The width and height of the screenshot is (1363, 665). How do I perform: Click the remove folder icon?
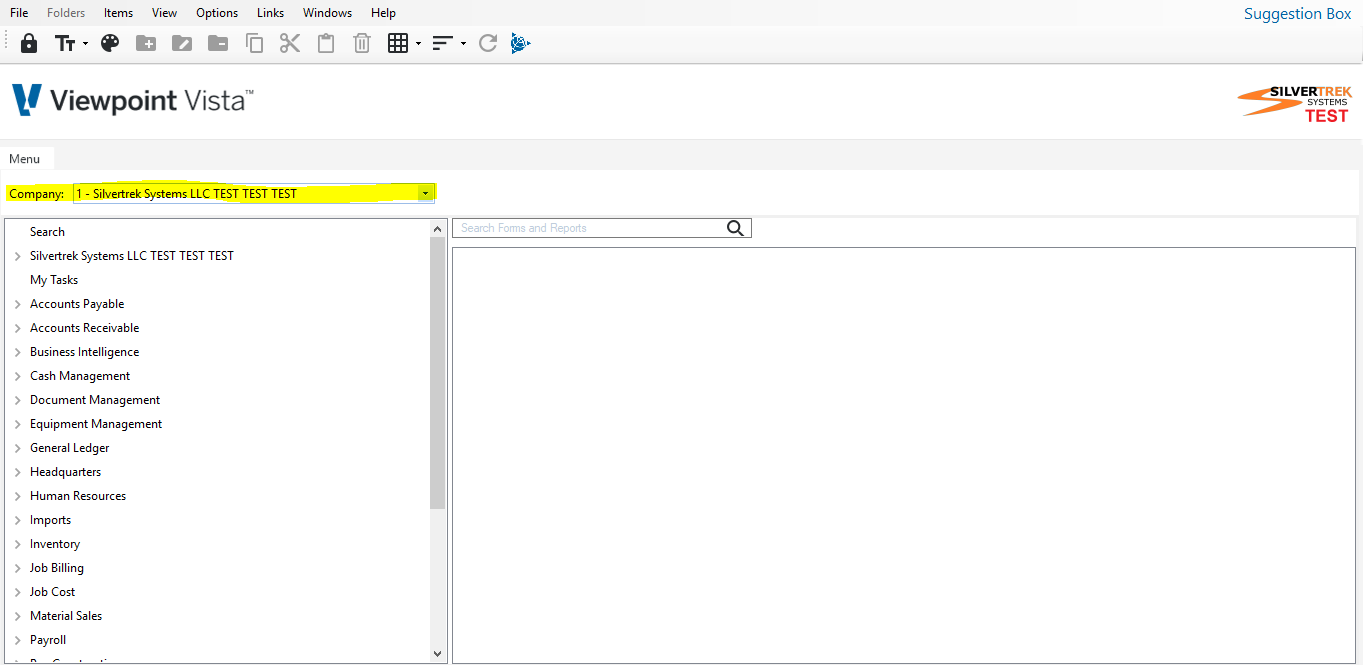218,43
